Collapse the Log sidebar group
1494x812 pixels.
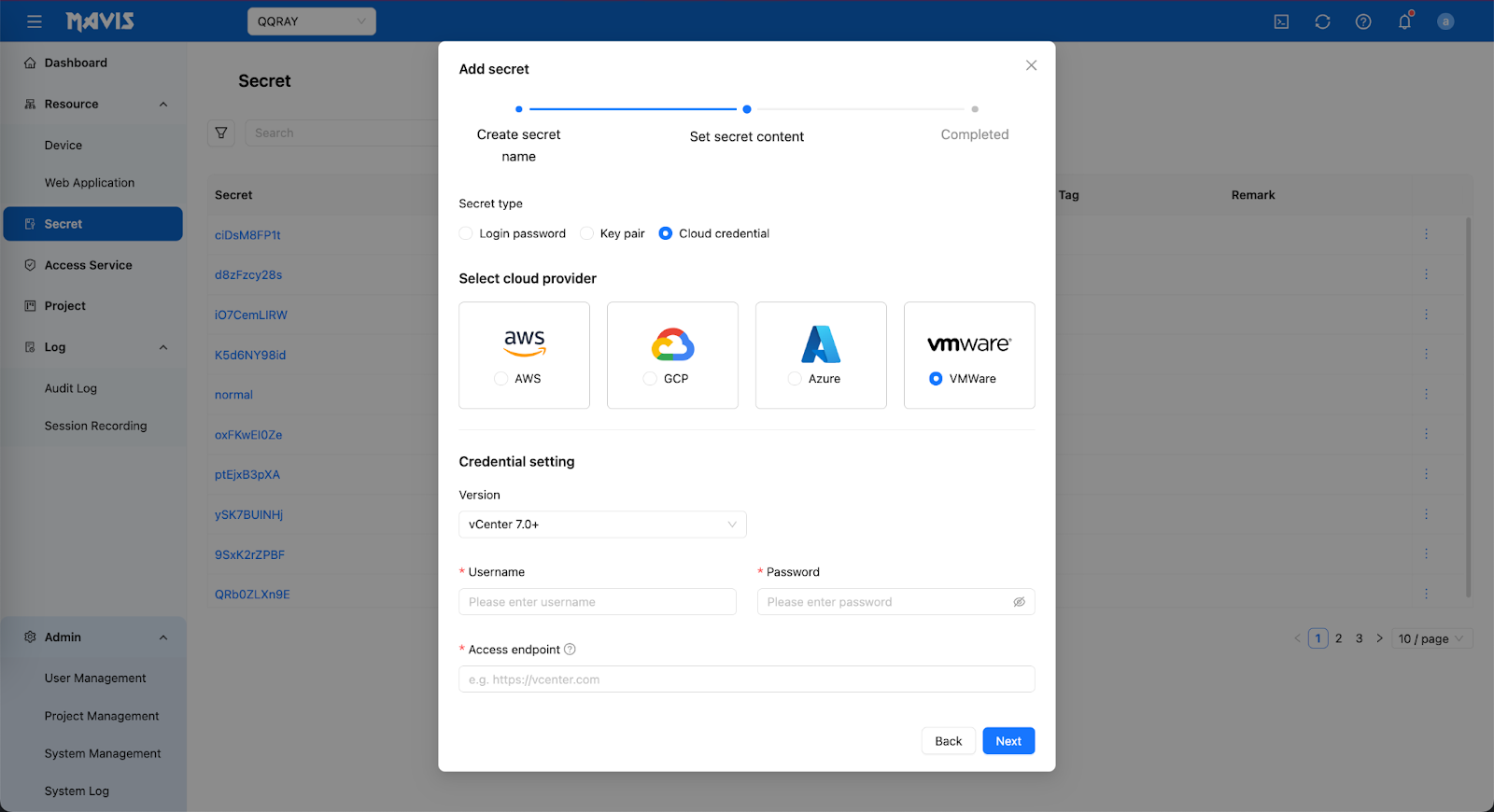[163, 347]
